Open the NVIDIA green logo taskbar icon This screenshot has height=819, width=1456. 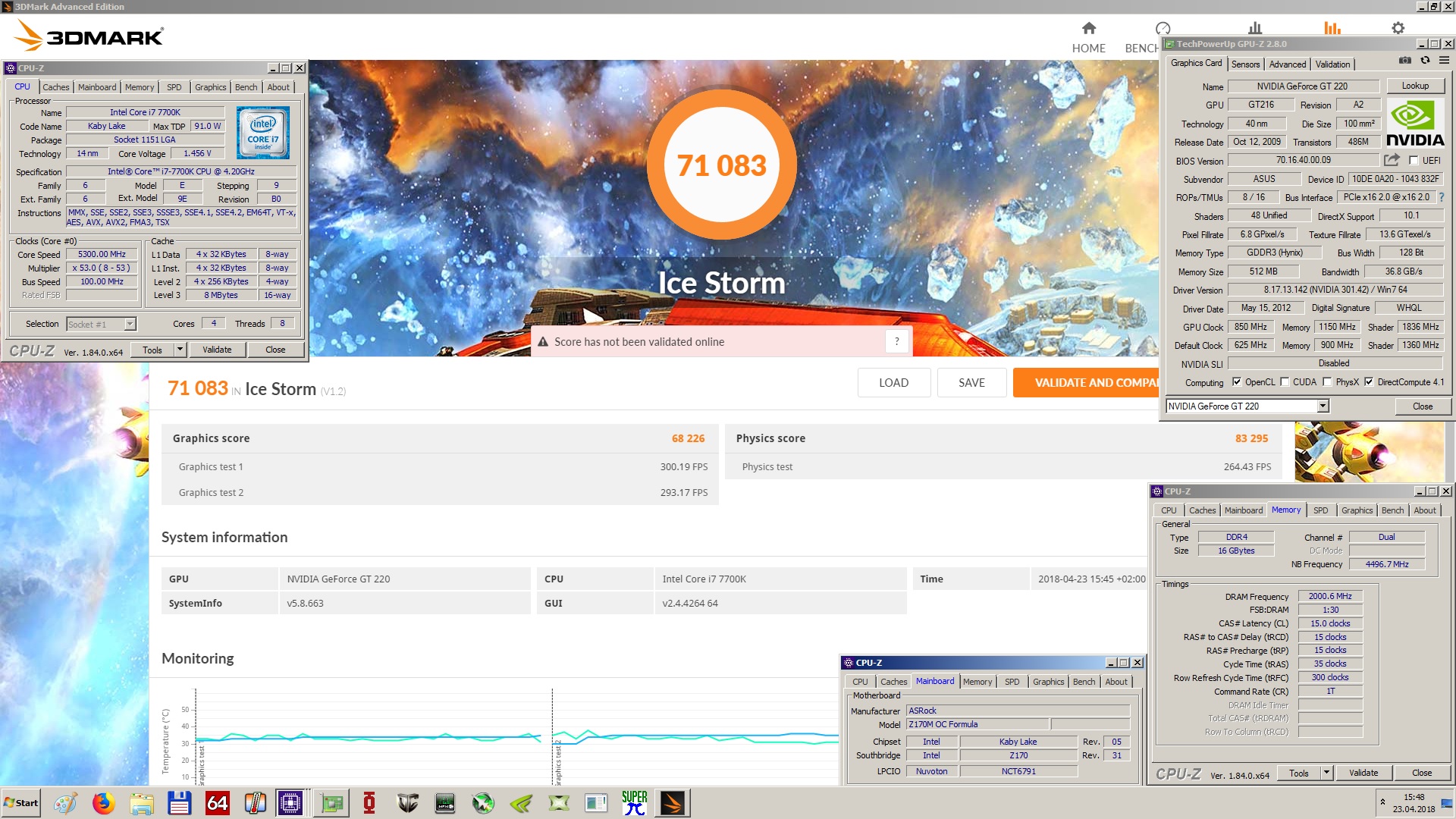[x=521, y=803]
